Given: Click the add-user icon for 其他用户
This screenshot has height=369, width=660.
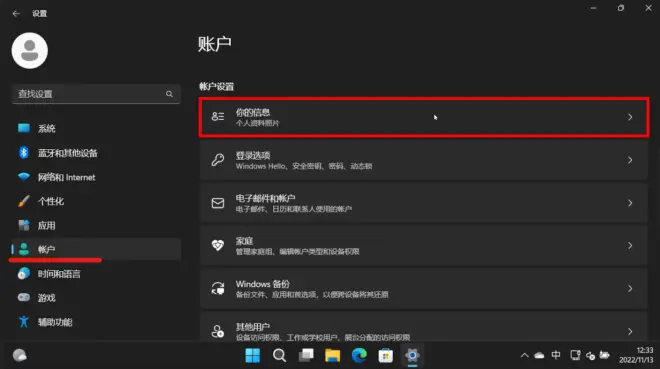Looking at the screenshot, I should [x=218, y=332].
